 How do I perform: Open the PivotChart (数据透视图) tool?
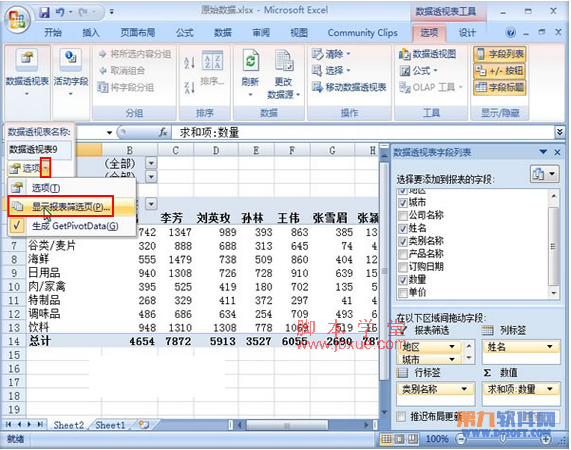[x=428, y=54]
